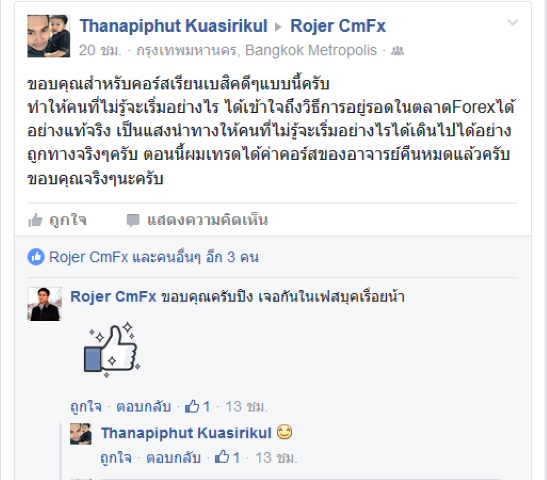Click ตอบกลับ under Thanapiphut's reply
The width and height of the screenshot is (547, 480).
click(x=173, y=458)
